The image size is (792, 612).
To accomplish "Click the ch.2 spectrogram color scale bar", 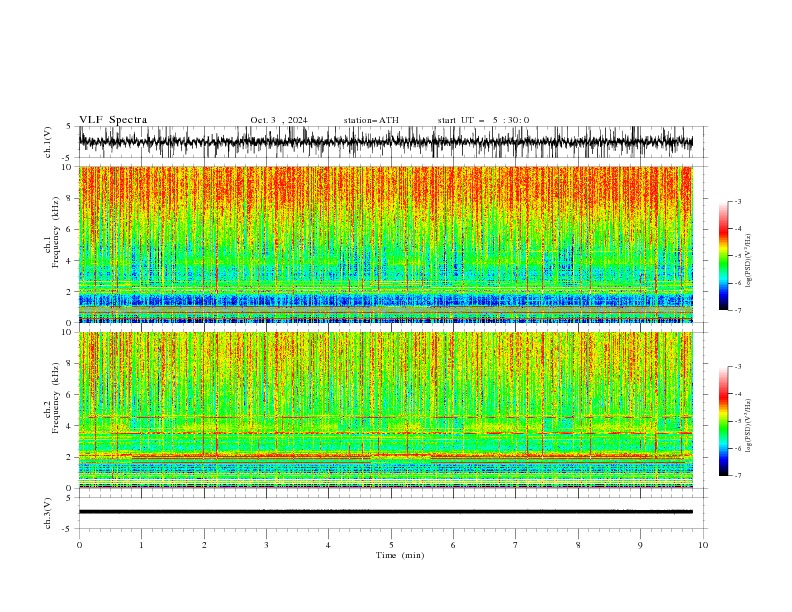I will [x=723, y=421].
